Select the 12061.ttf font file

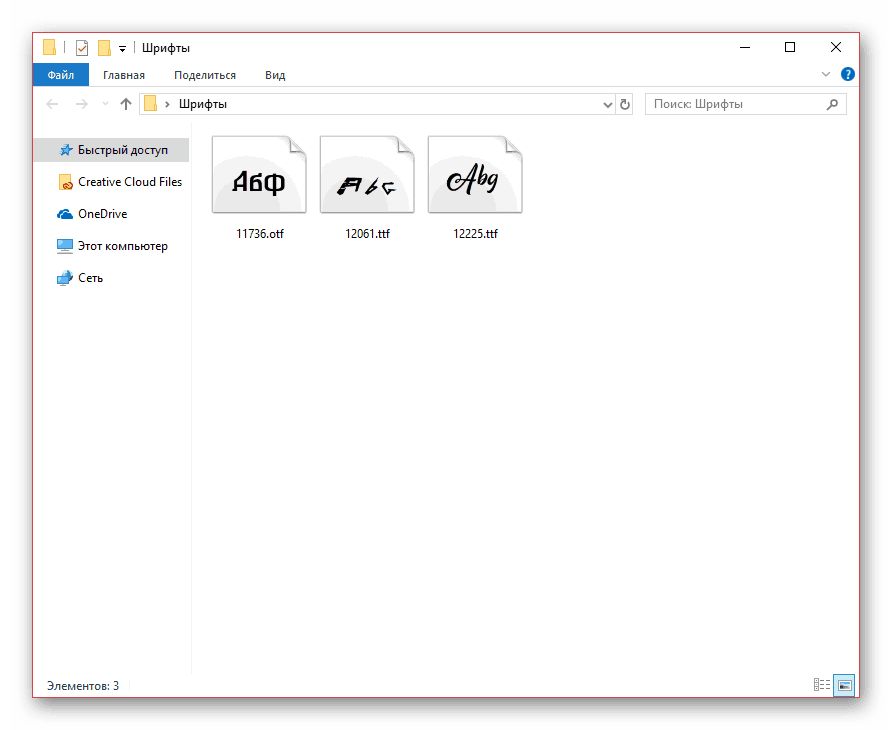[367, 180]
